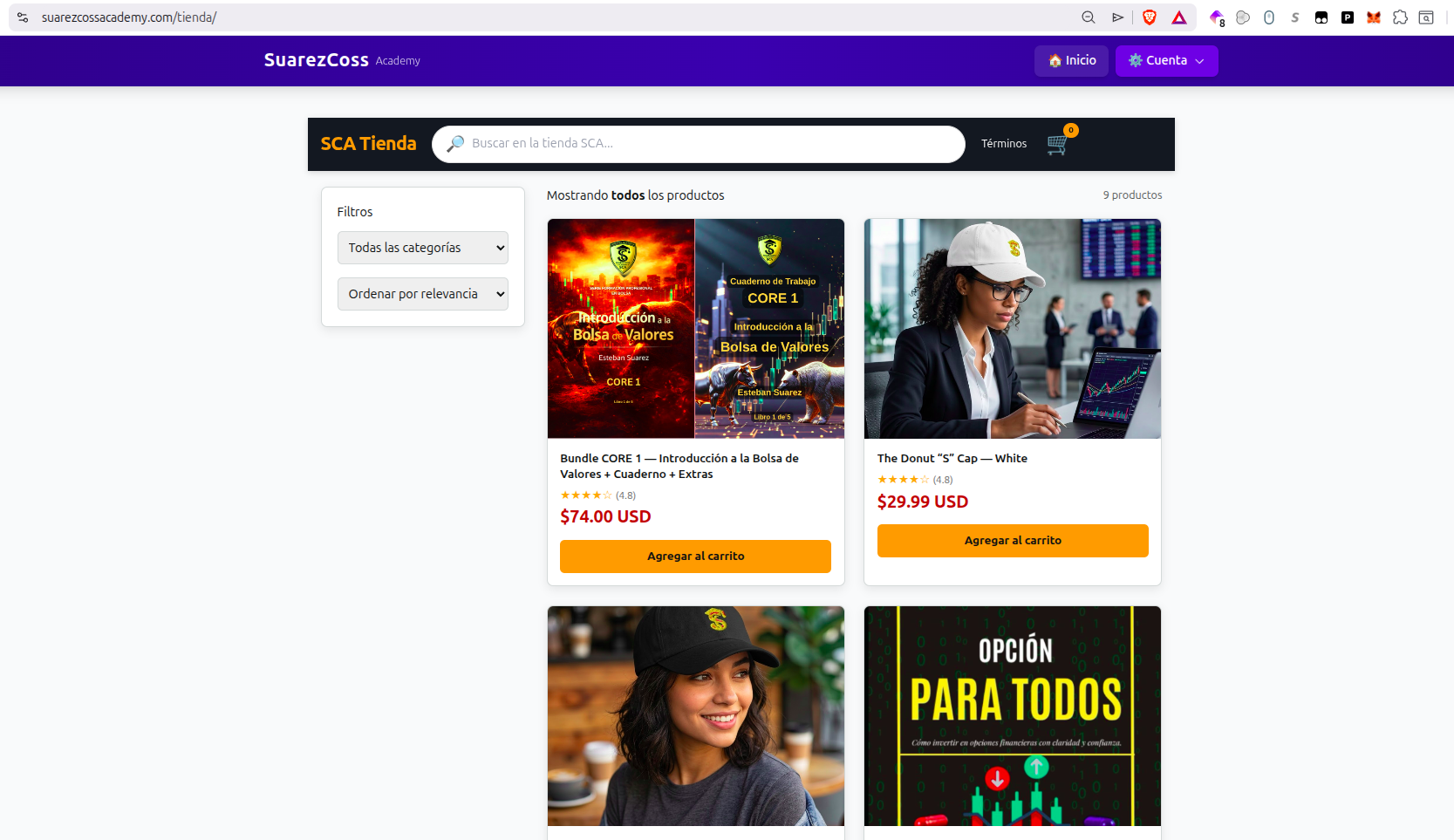
Task: Click the MetaMask fox extension icon
Action: tap(1373, 17)
